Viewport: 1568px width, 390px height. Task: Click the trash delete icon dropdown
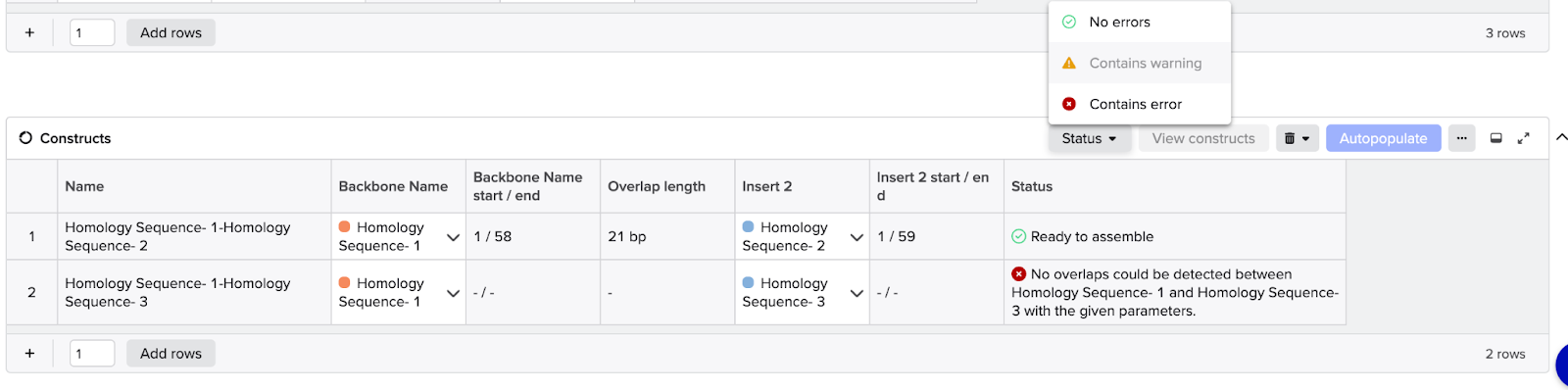pos(1297,138)
